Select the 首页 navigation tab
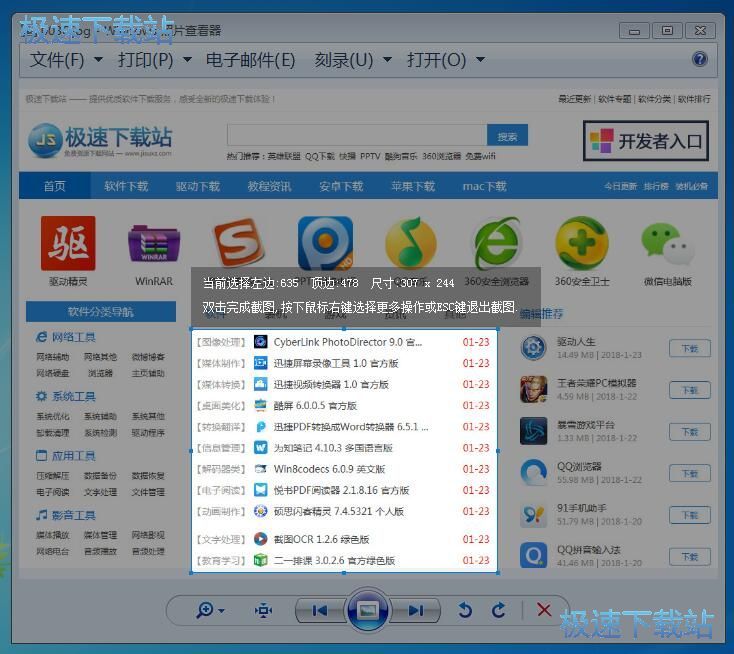The height and width of the screenshot is (654, 734). pyautogui.click(x=55, y=186)
